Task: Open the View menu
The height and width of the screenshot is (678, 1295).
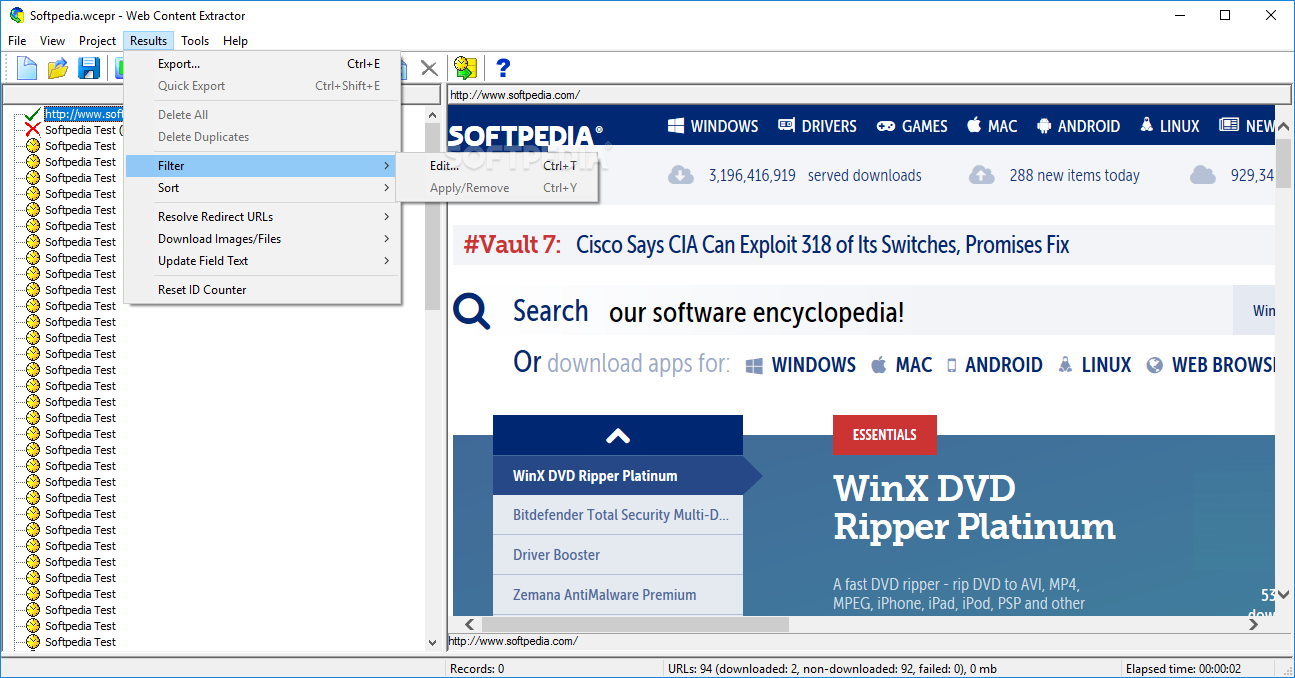Action: click(x=52, y=41)
